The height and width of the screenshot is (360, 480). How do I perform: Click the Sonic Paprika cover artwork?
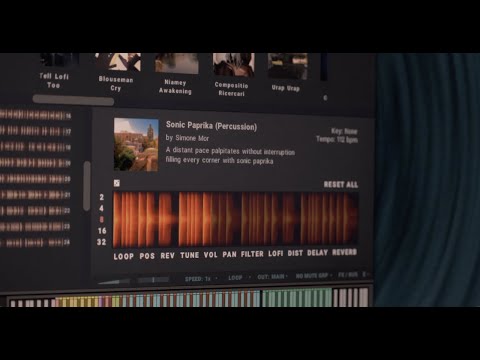[x=136, y=145]
